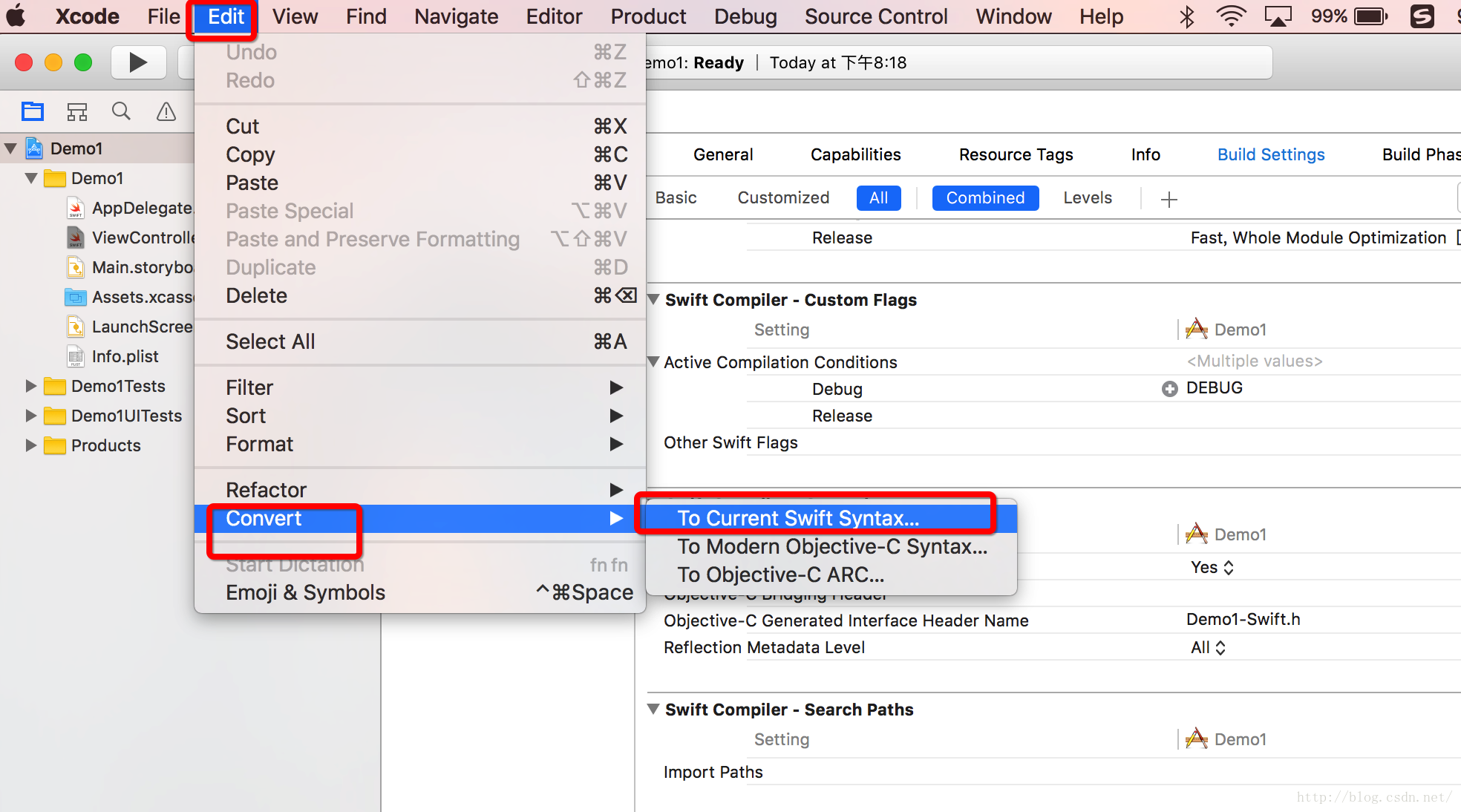Image resolution: width=1461 pixels, height=812 pixels.
Task: Click the Run play button
Action: pyautogui.click(x=137, y=62)
